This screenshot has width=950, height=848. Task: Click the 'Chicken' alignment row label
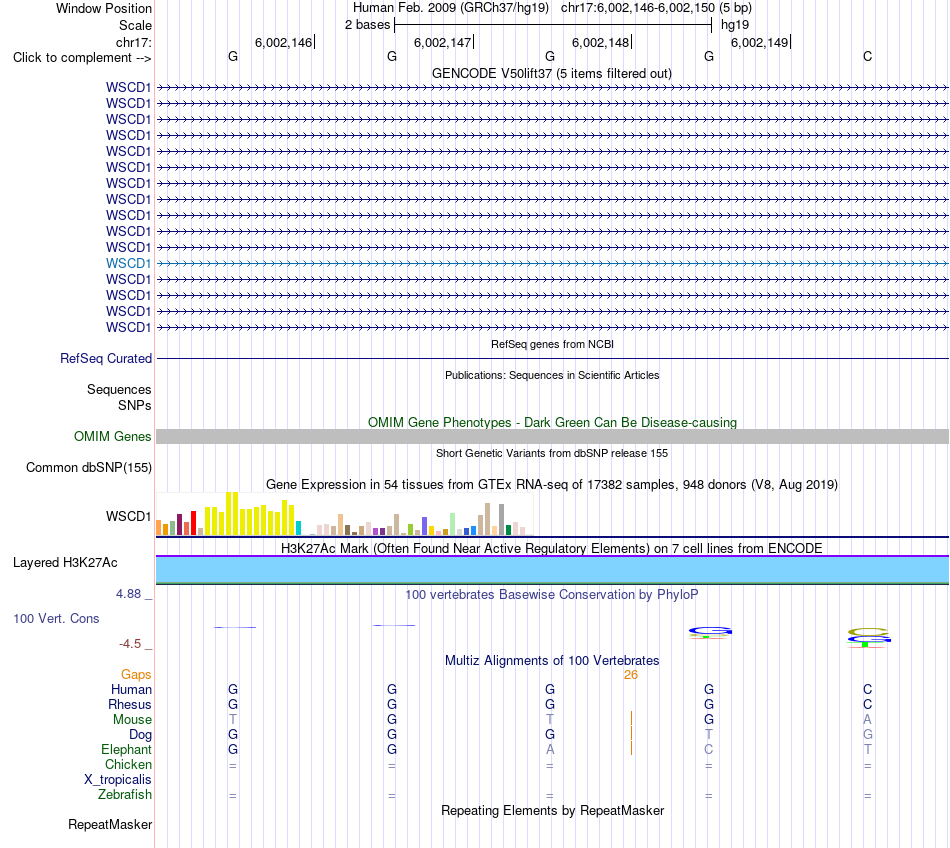128,764
